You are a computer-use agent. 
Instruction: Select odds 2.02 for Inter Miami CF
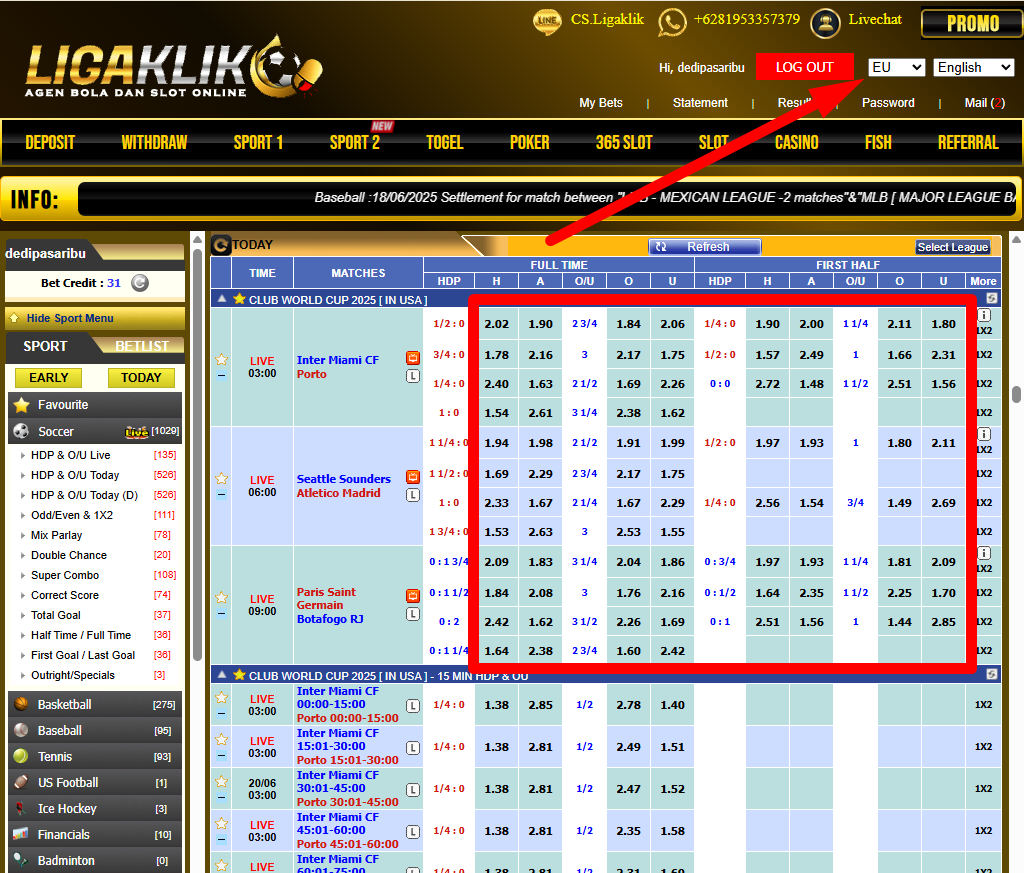[x=496, y=324]
